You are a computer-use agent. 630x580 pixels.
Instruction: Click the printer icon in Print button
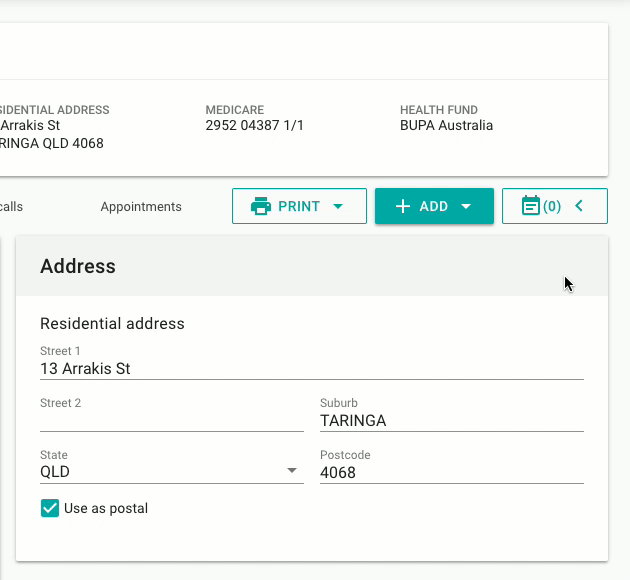click(261, 207)
